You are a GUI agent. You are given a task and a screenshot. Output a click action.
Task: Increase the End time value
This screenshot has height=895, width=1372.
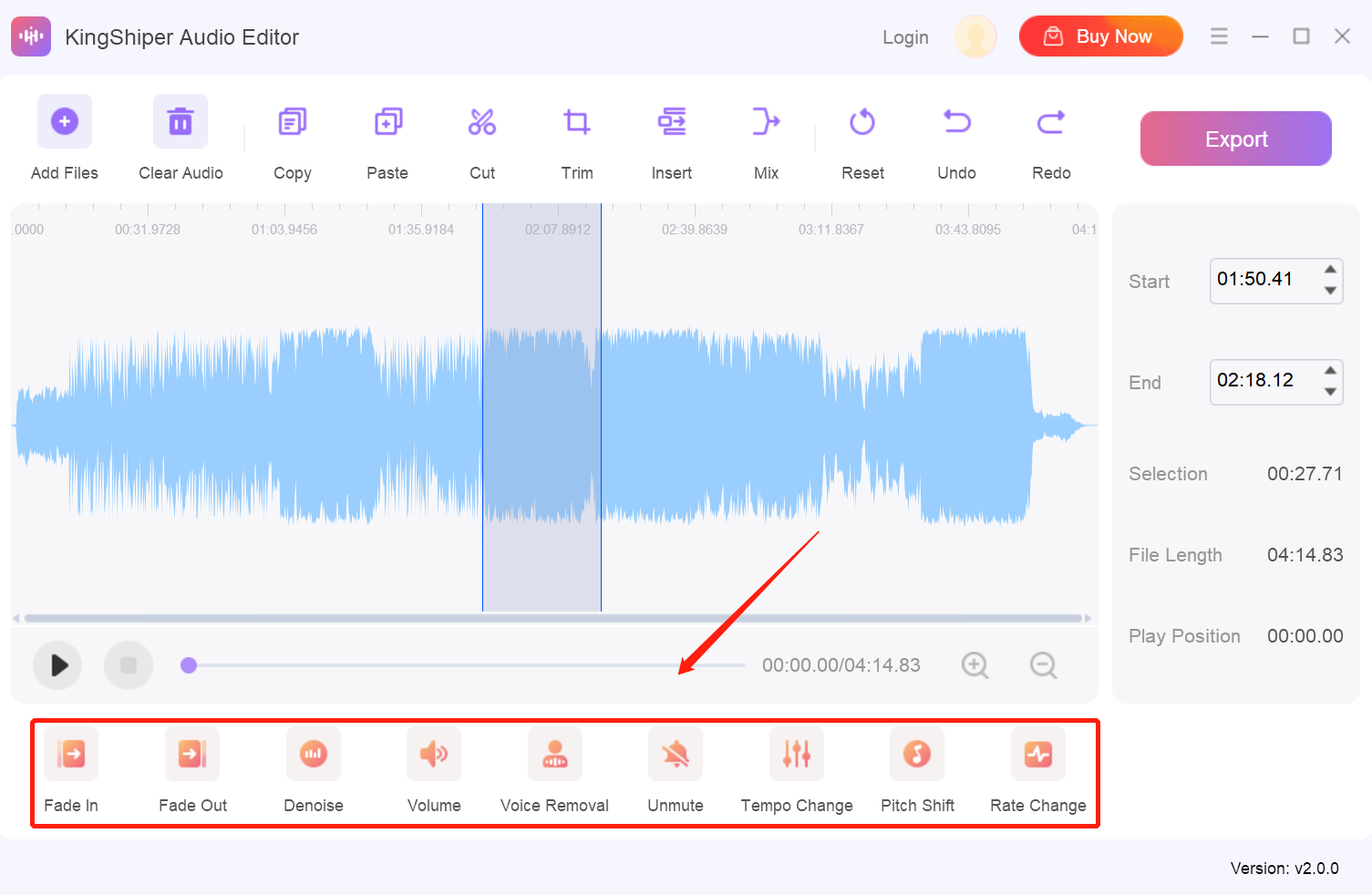1331,370
